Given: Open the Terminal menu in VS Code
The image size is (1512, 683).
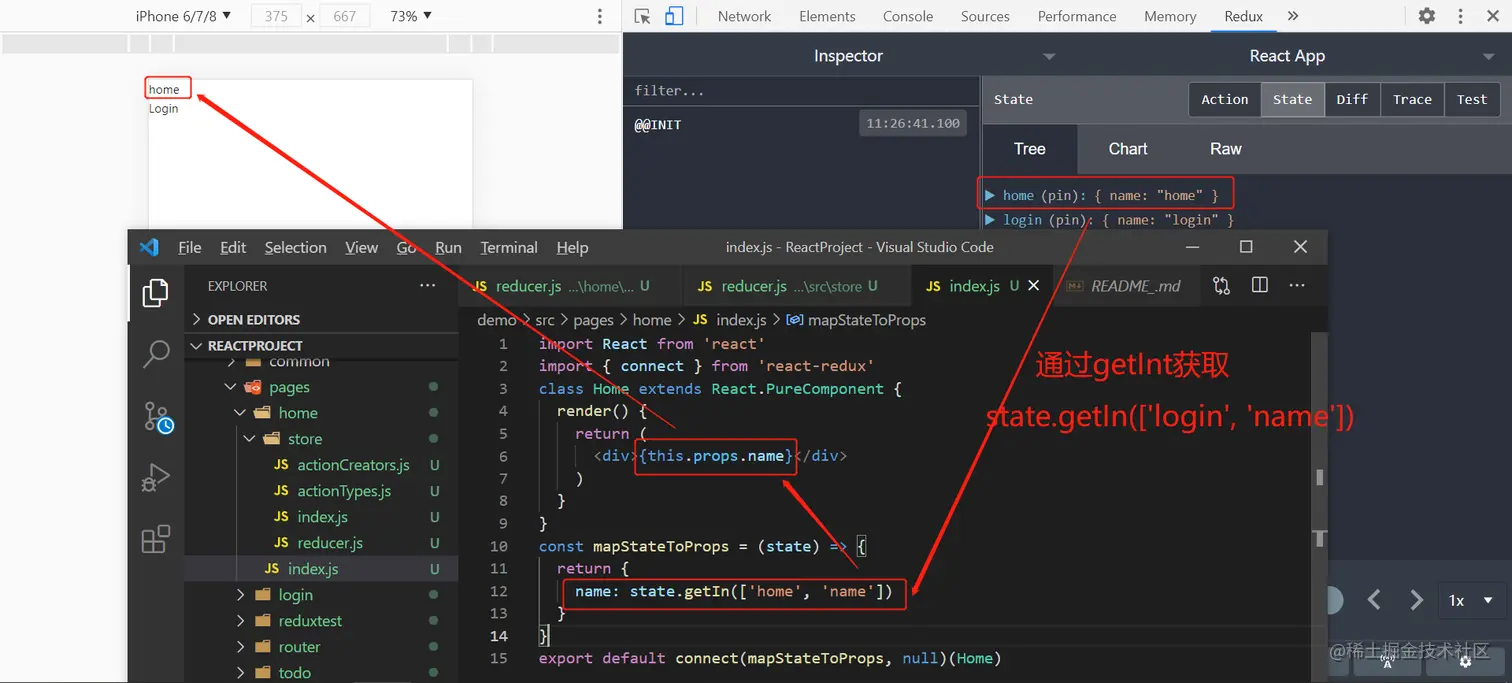Looking at the screenshot, I should tap(509, 247).
